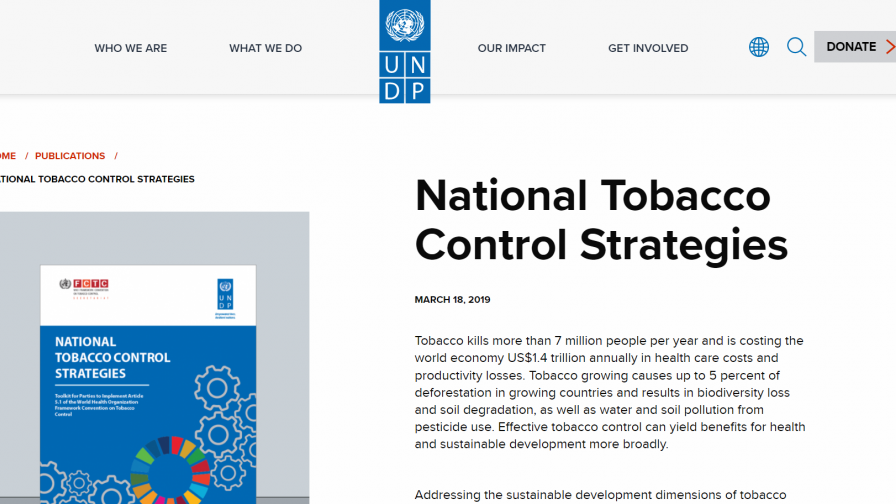896x504 pixels.
Task: Click the National Tobacco Control Strategies heading
Action: click(601, 220)
